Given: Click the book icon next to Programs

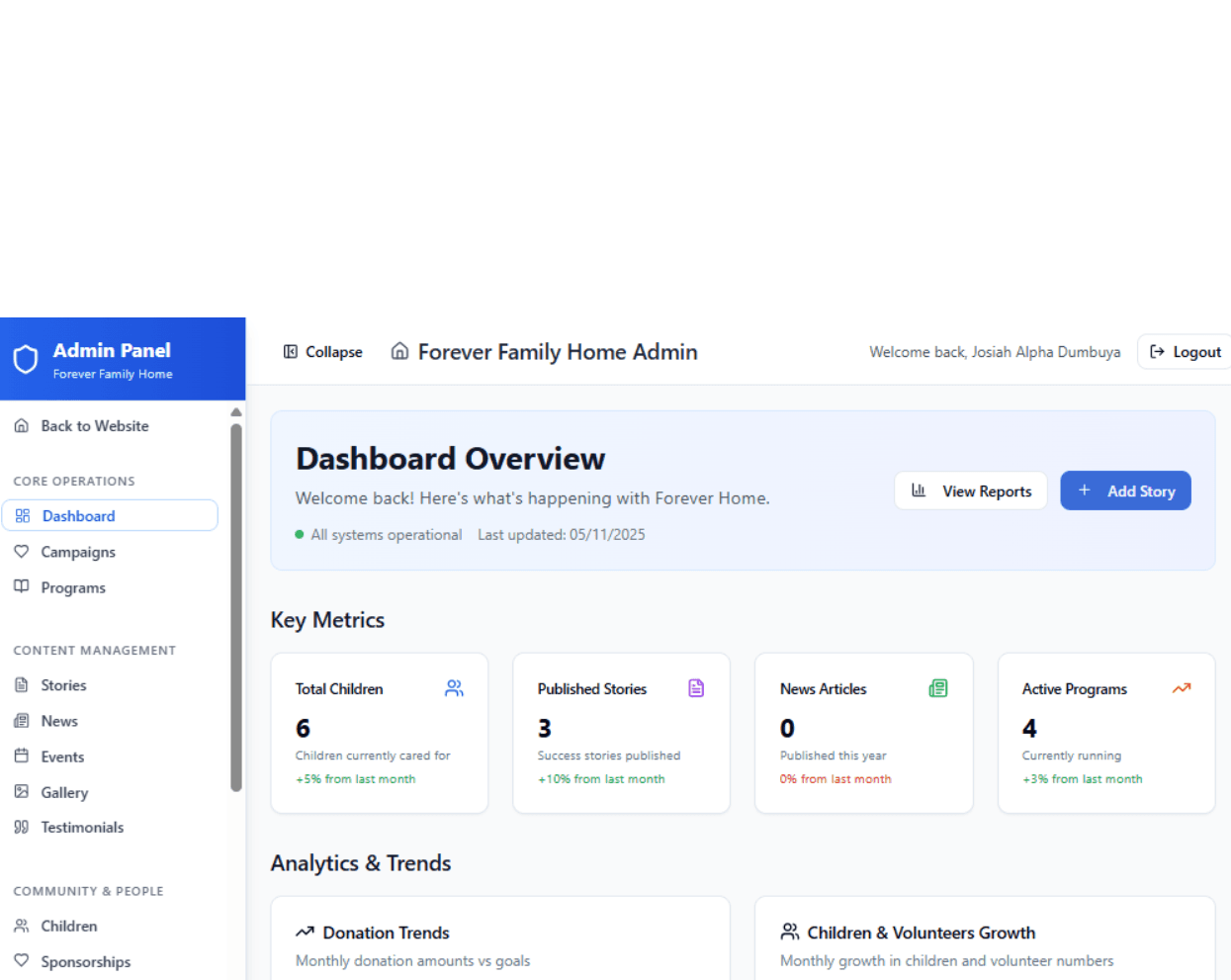Looking at the screenshot, I should tap(22, 586).
